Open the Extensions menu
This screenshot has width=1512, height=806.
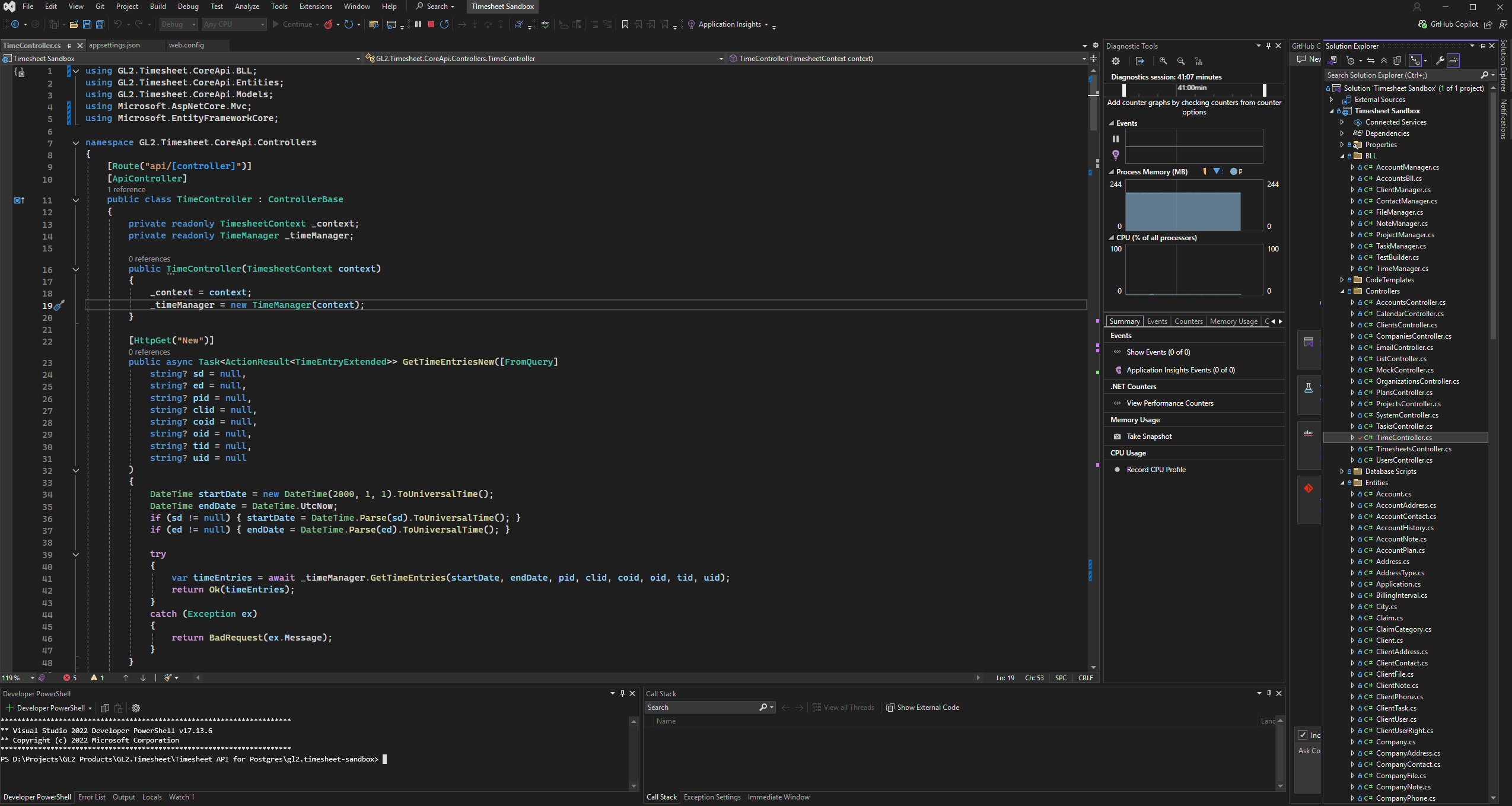click(316, 7)
